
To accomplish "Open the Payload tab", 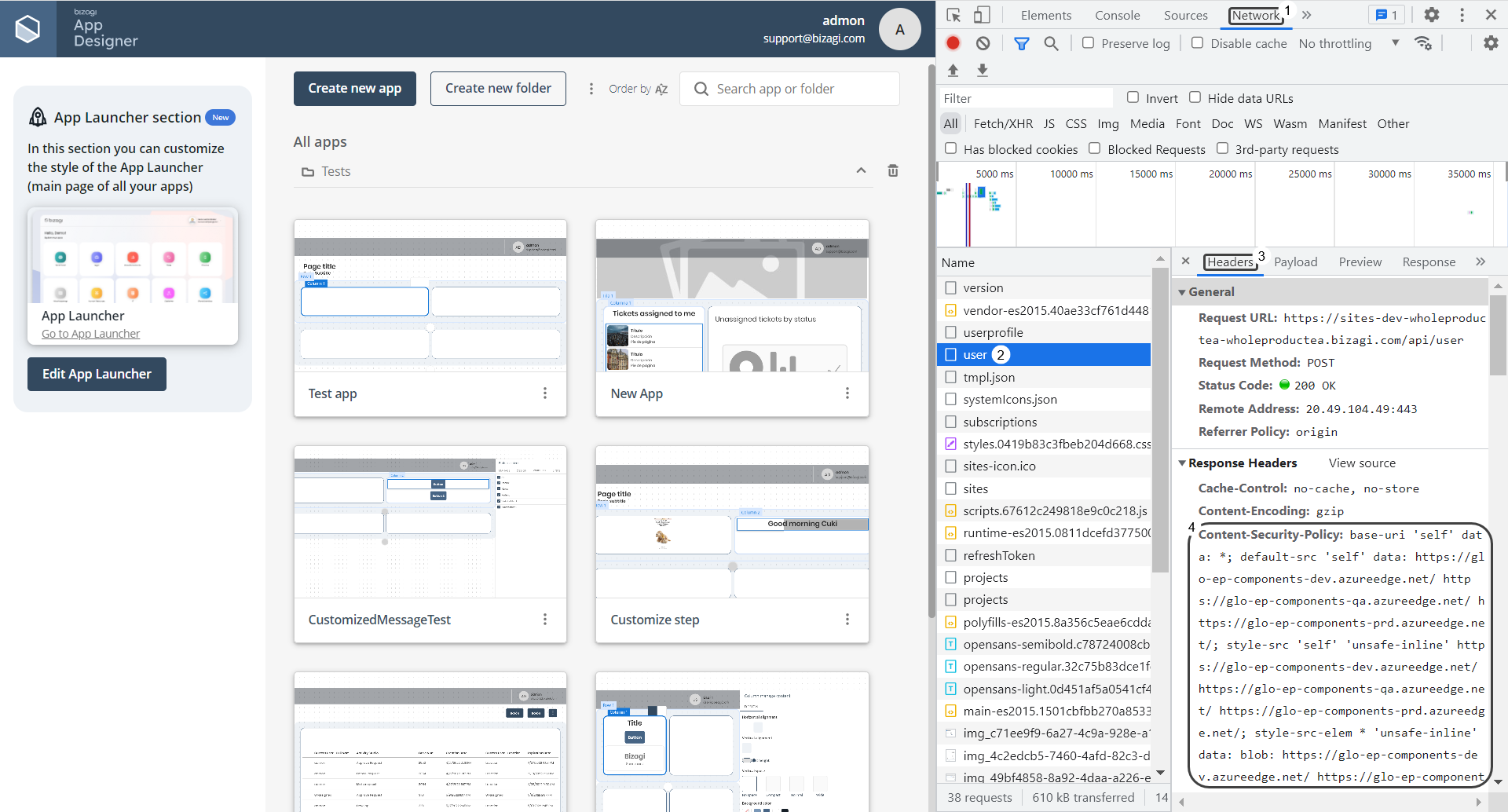I will pos(1295,262).
